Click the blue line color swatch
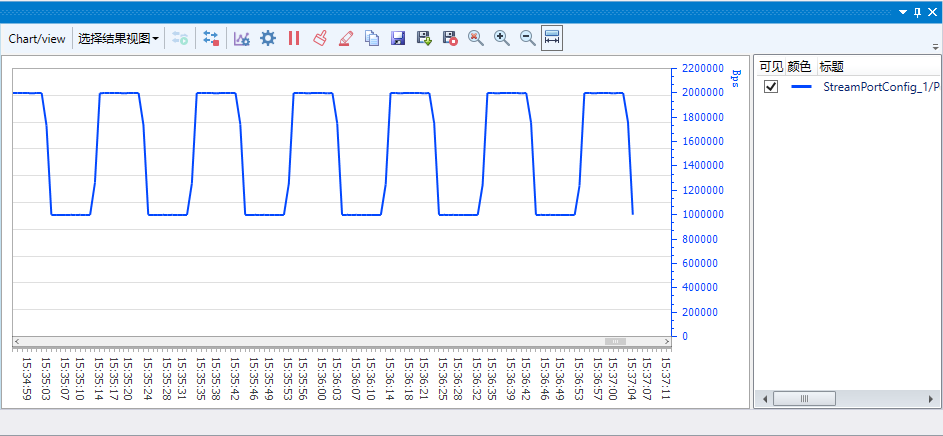 tap(801, 87)
